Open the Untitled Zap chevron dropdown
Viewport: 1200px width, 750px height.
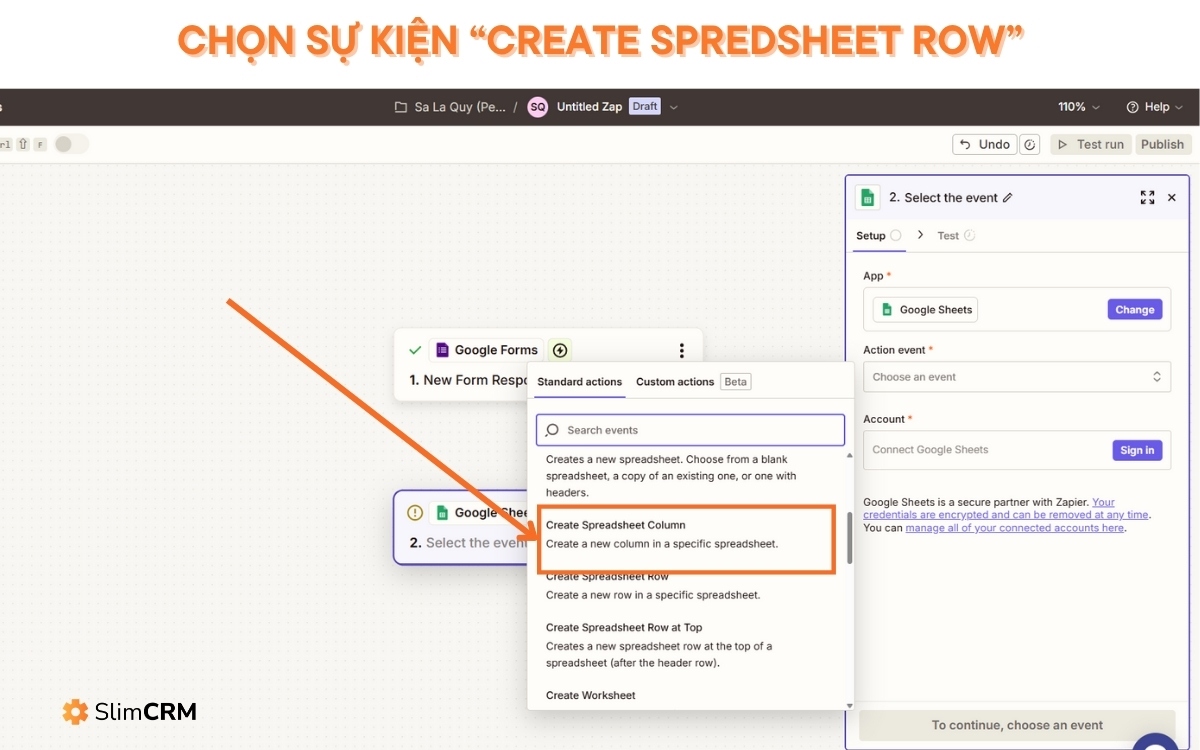click(x=674, y=107)
